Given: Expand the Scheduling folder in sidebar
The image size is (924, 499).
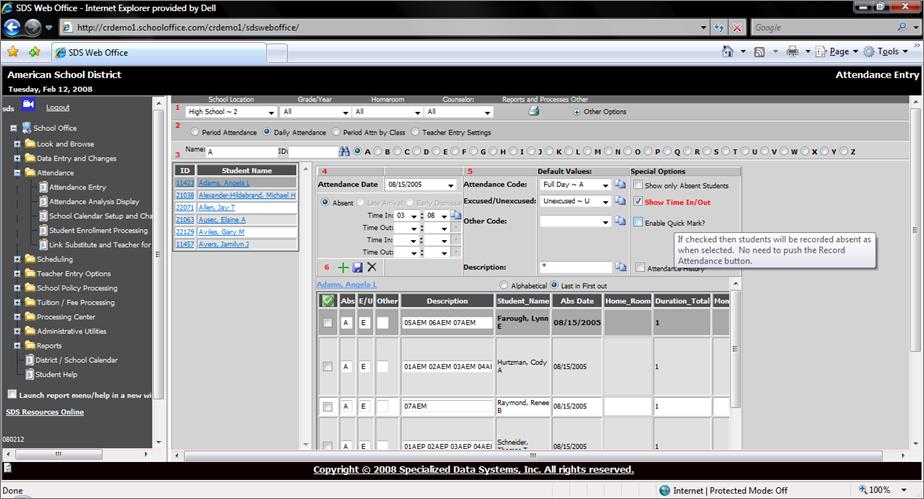Looking at the screenshot, I should point(17,258).
